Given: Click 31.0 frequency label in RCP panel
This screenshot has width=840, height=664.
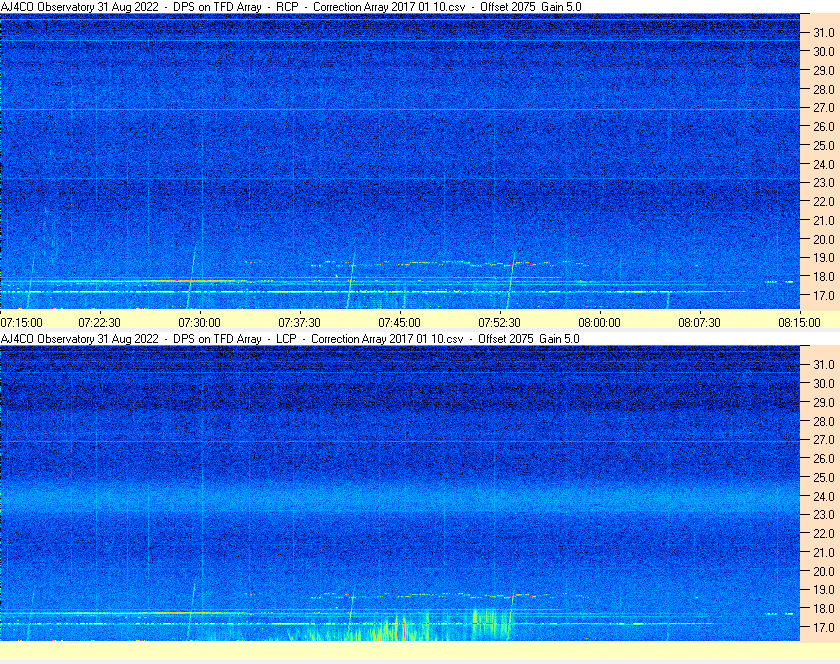Looking at the screenshot, I should pos(824,33).
